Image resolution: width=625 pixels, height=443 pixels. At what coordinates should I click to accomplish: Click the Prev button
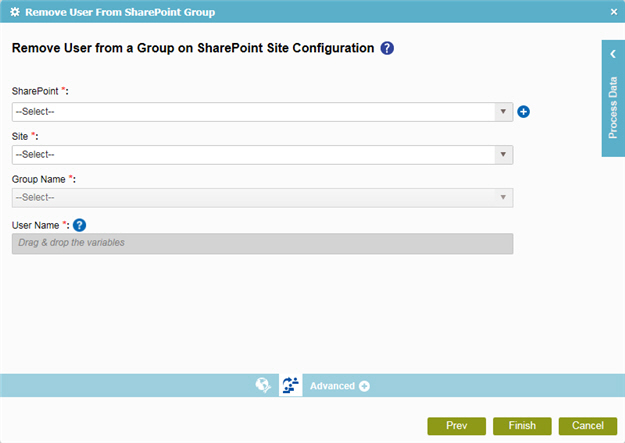click(456, 426)
